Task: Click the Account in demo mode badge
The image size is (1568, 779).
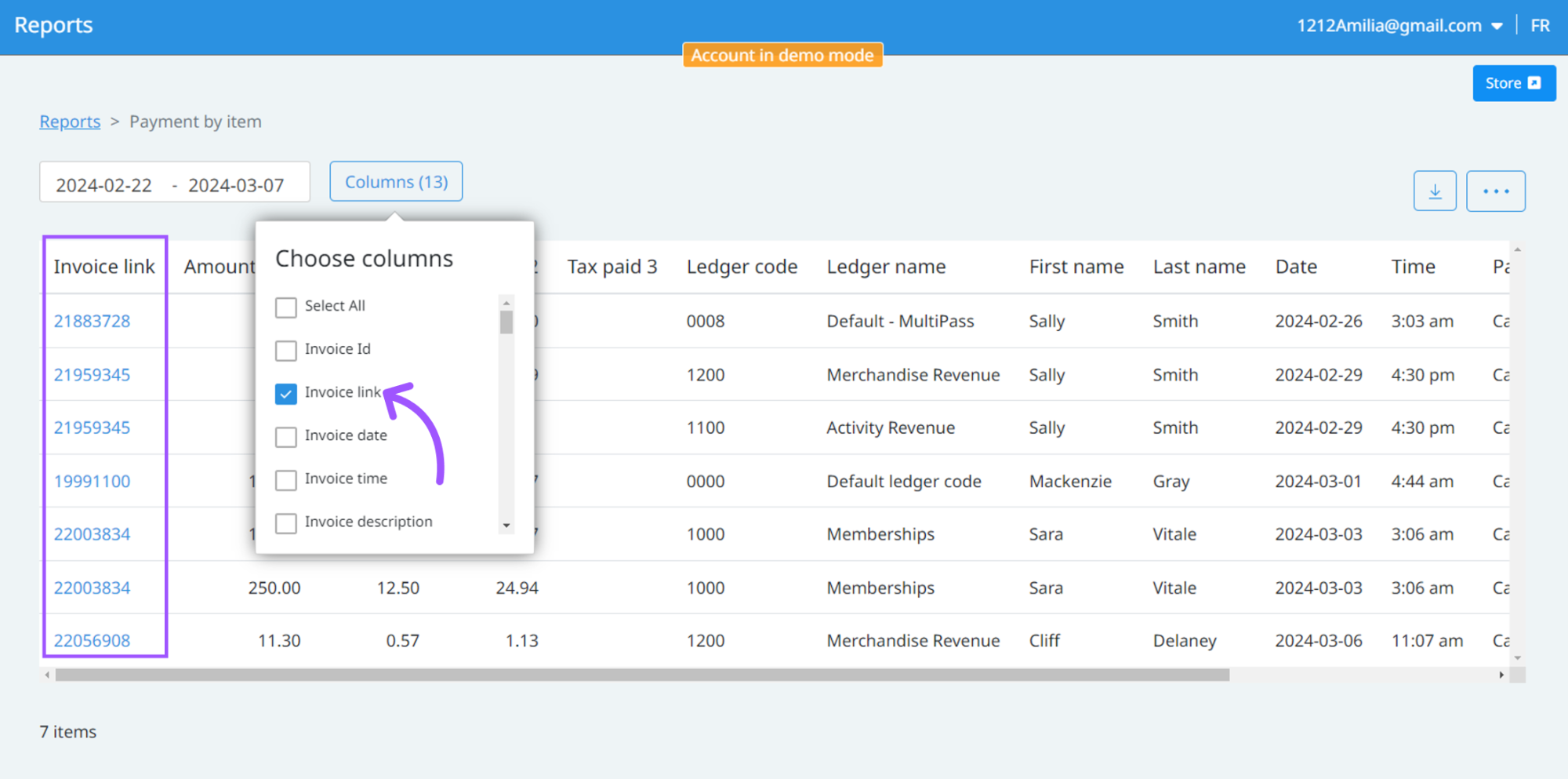Action: 782,55
